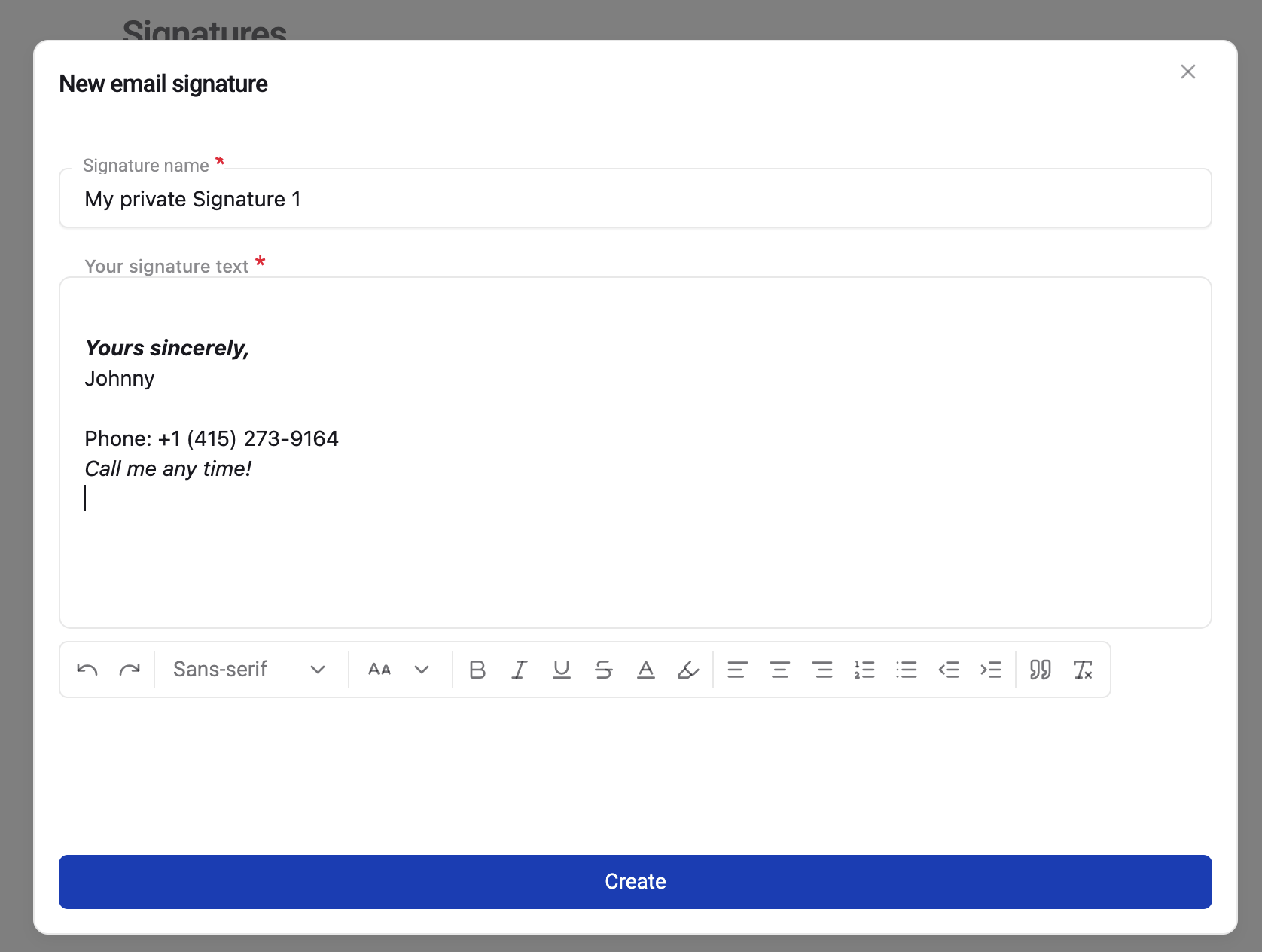Screen dimensions: 1262x952
Task: Decrease the text indent
Action: coord(949,670)
